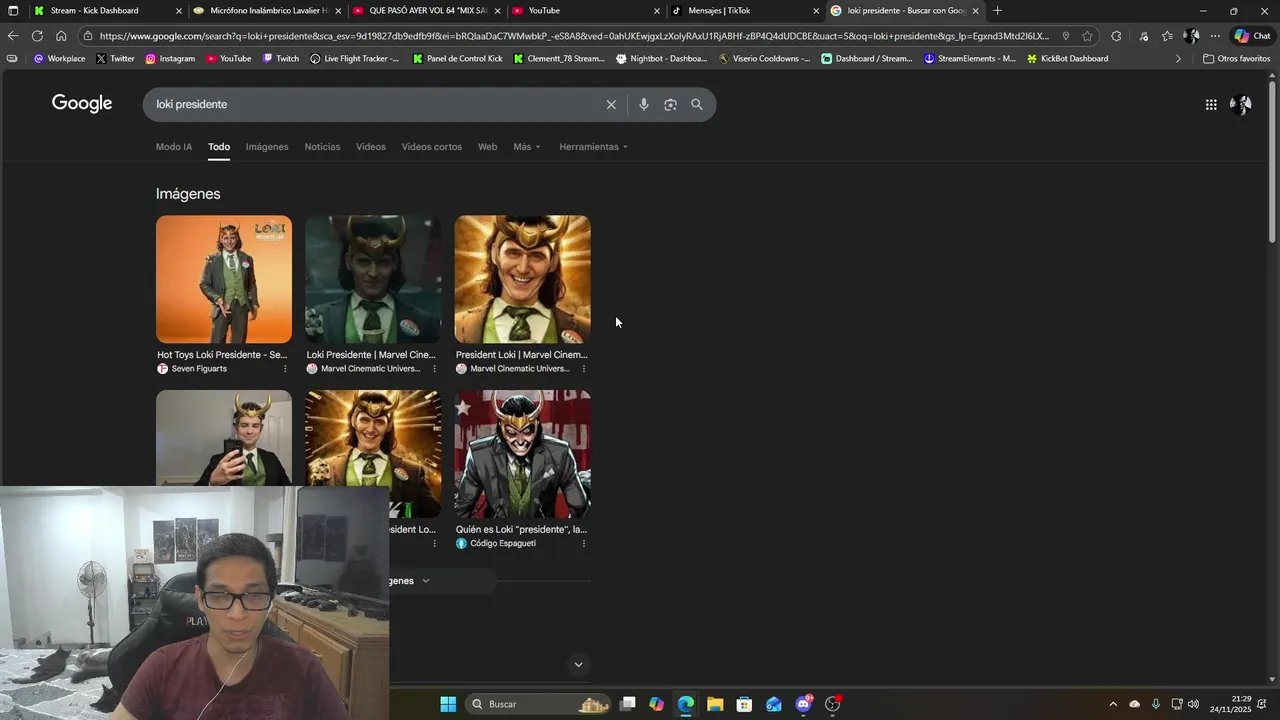The image size is (1280, 720).
Task: Open the Google apps grid
Action: point(1211,105)
